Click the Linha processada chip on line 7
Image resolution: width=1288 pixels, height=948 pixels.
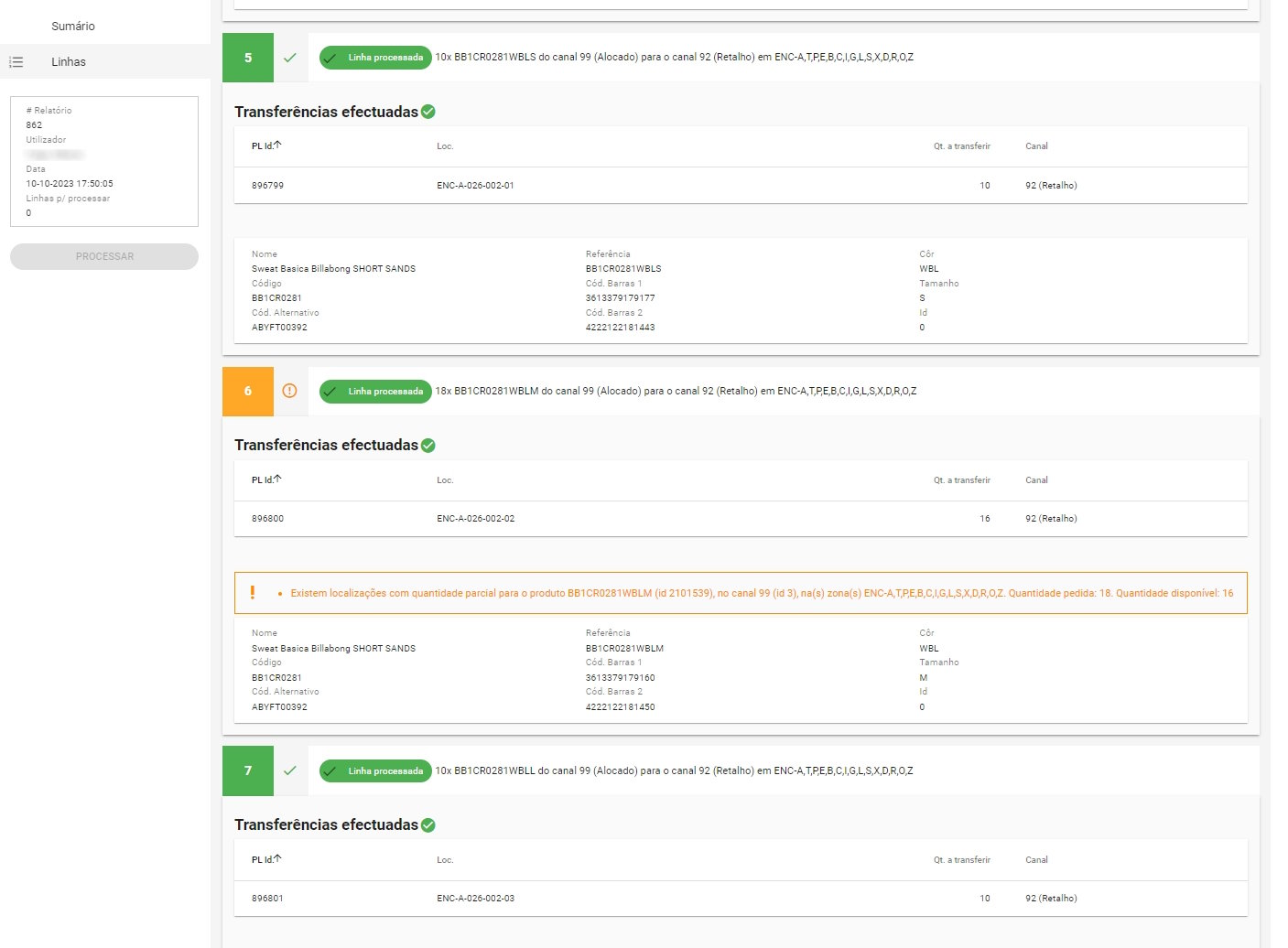coord(375,771)
